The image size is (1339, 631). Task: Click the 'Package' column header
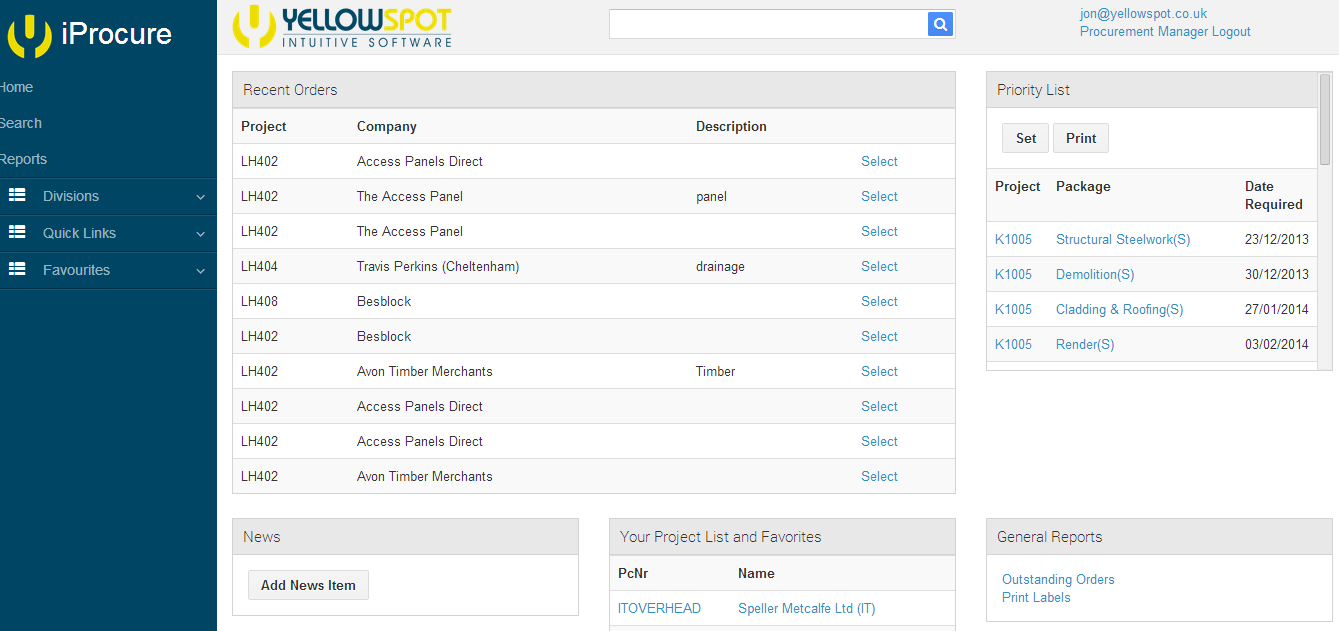pos(1083,186)
